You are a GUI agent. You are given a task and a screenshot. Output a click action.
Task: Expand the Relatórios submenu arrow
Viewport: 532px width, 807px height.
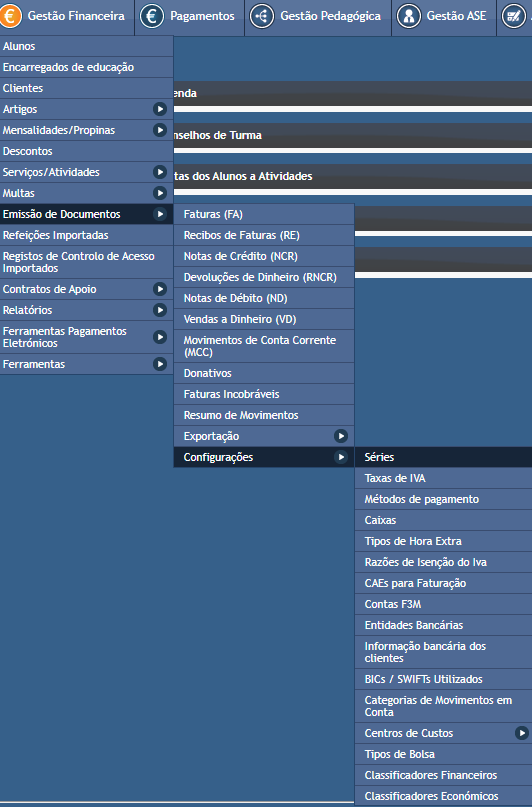160,310
